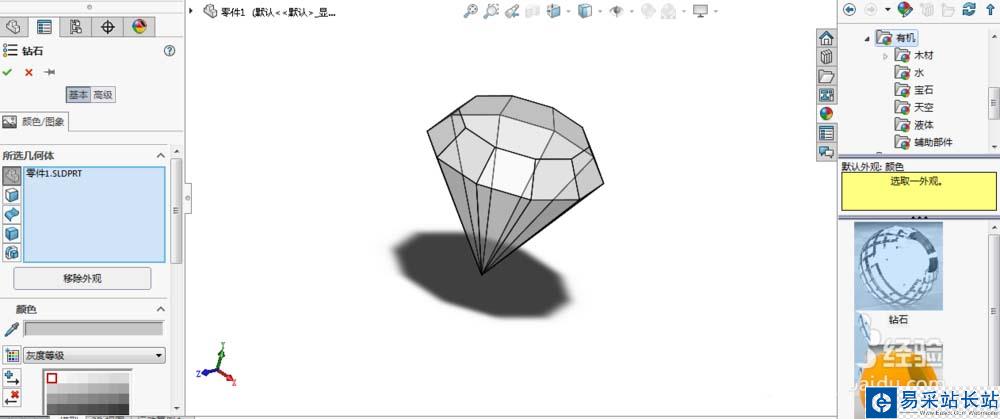Click the Apply Scene icon
Screen dimensions: 1000x419
click(x=668, y=11)
